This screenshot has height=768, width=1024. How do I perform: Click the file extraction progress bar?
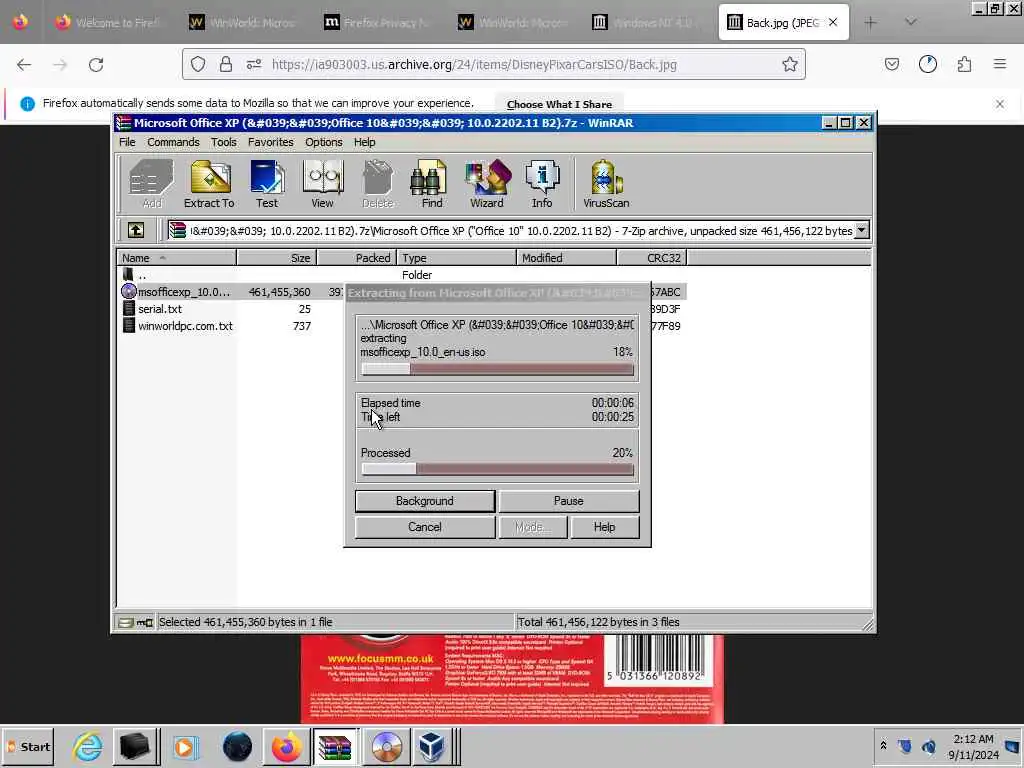coord(497,370)
